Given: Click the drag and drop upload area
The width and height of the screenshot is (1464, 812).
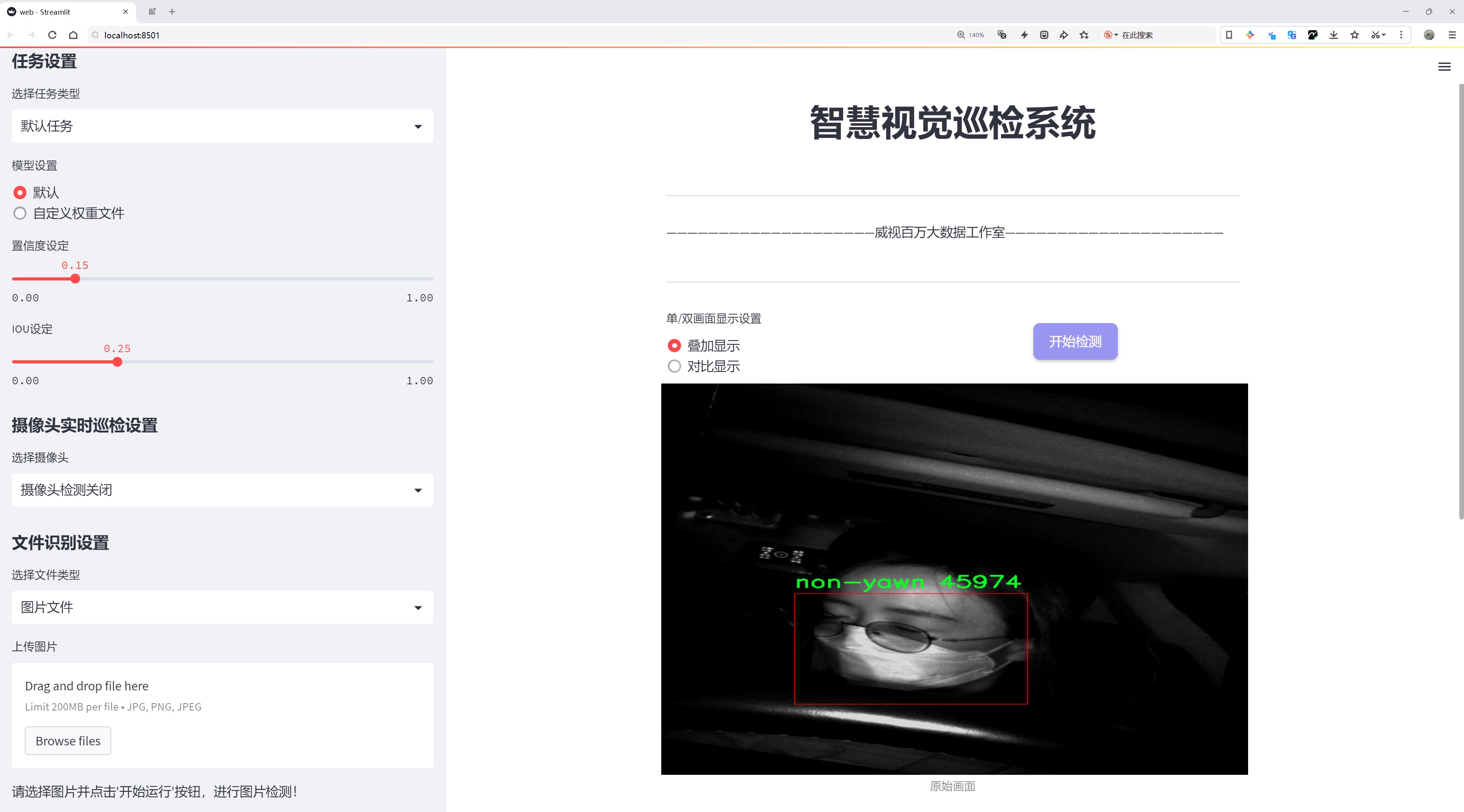Looking at the screenshot, I should point(222,716).
